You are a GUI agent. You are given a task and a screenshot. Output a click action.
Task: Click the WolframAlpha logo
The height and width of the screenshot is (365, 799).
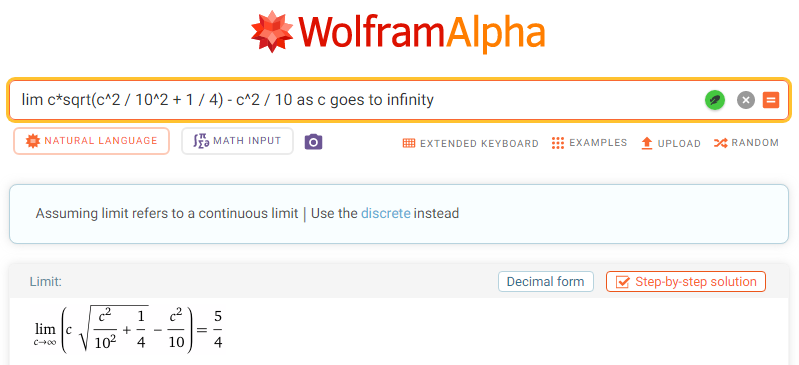398,31
